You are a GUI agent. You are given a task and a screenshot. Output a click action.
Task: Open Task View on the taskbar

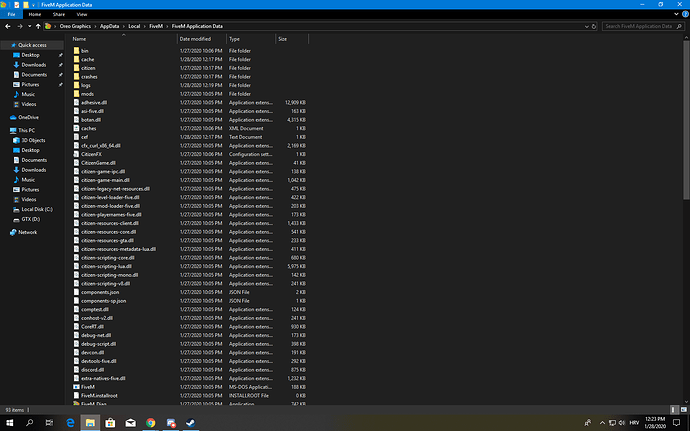49,423
